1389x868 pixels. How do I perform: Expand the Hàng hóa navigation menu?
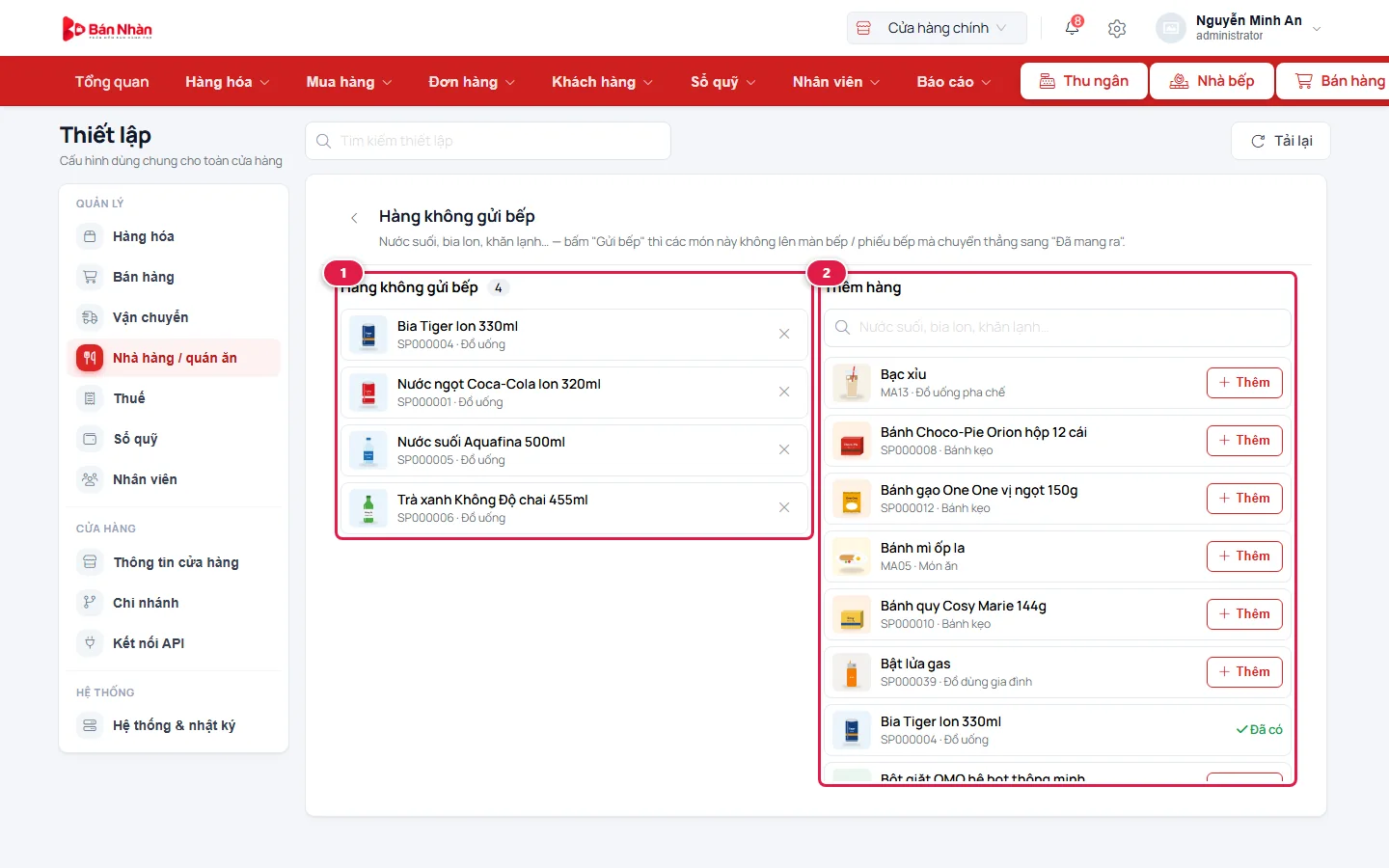(228, 82)
